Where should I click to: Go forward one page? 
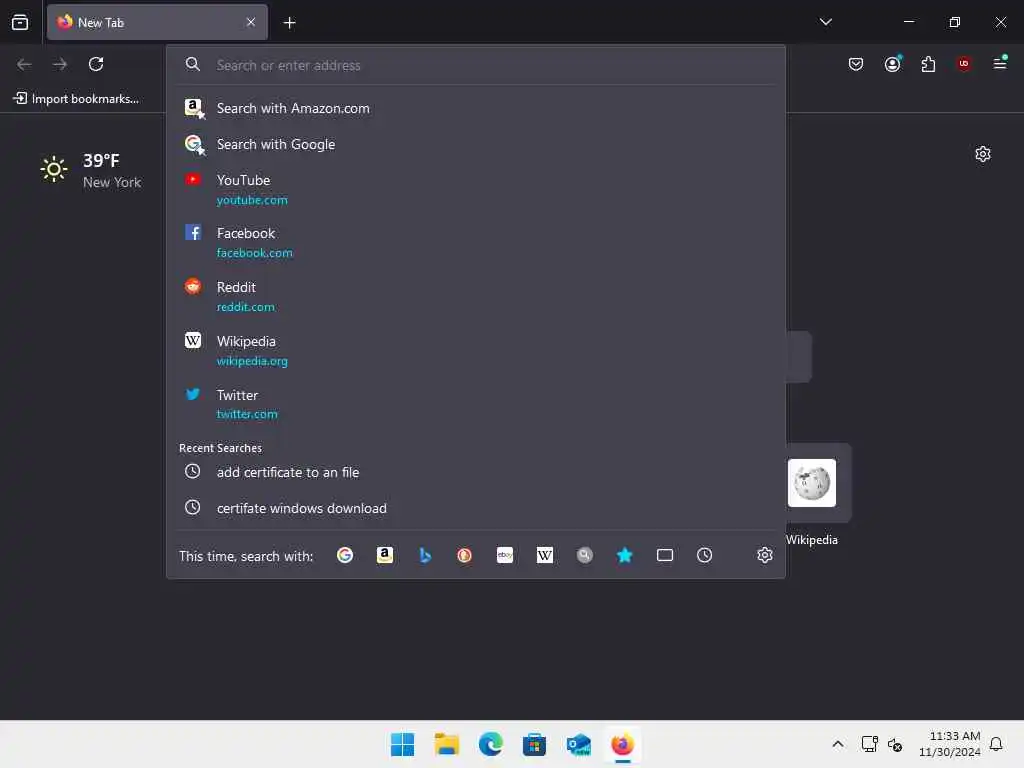[60, 64]
